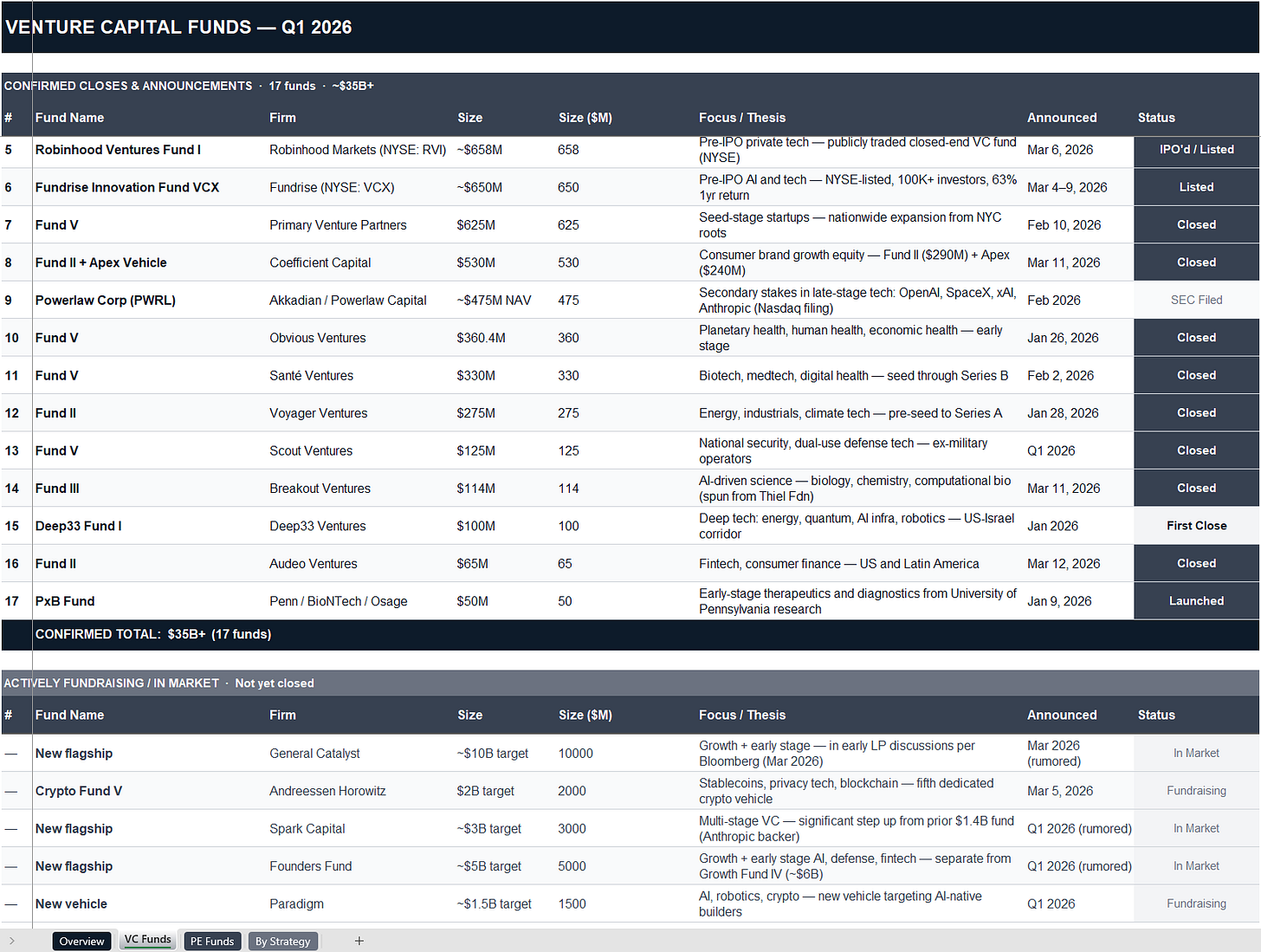Click the sheet tabs scroll arrow
This screenshot has width=1261, height=952.
[12, 941]
